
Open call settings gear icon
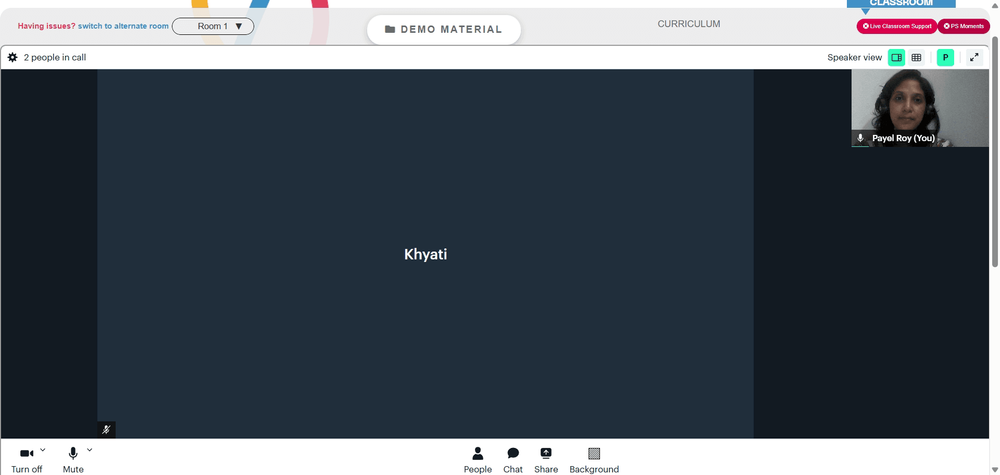click(12, 57)
